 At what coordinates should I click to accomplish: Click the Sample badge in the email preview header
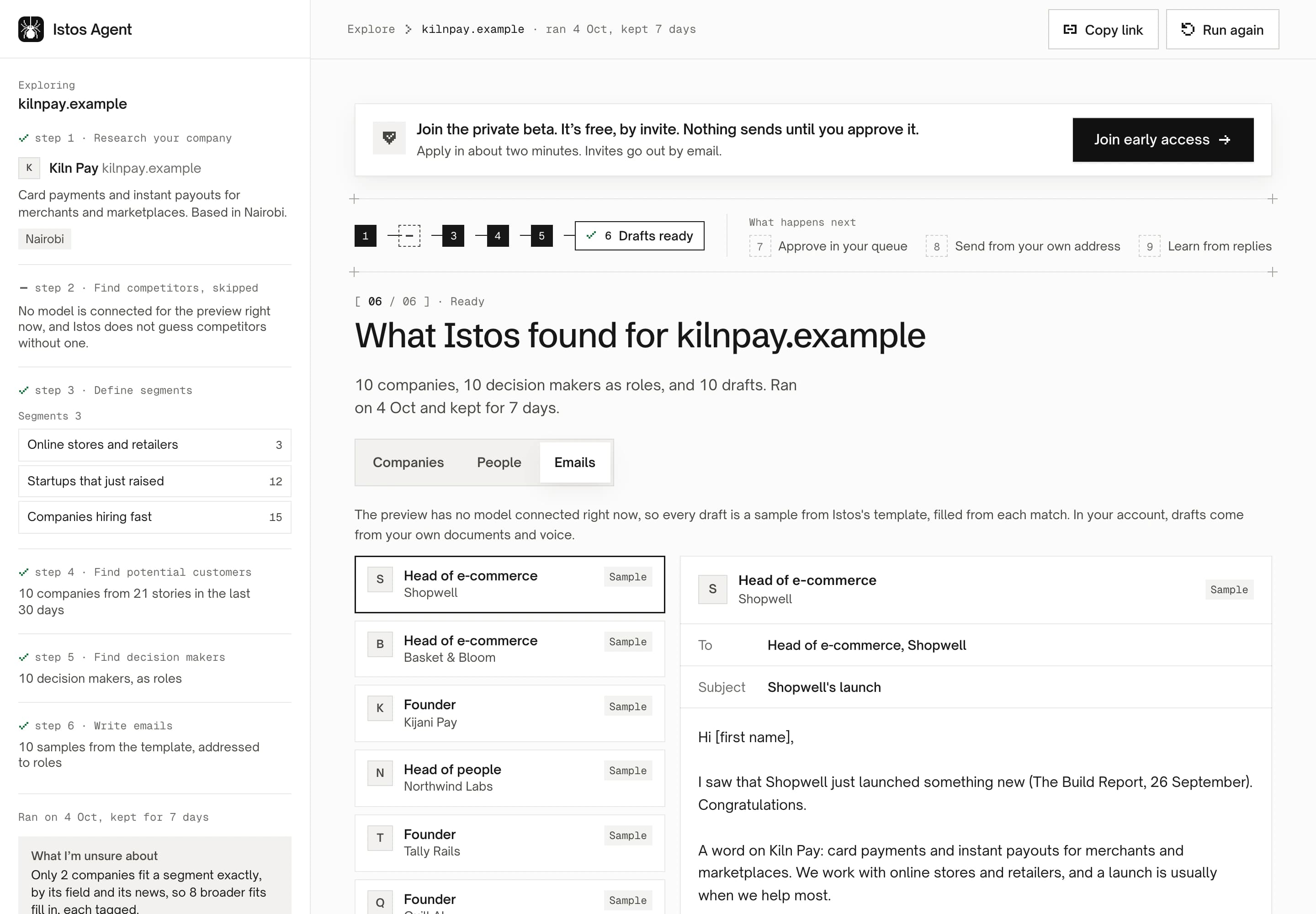[1229, 590]
